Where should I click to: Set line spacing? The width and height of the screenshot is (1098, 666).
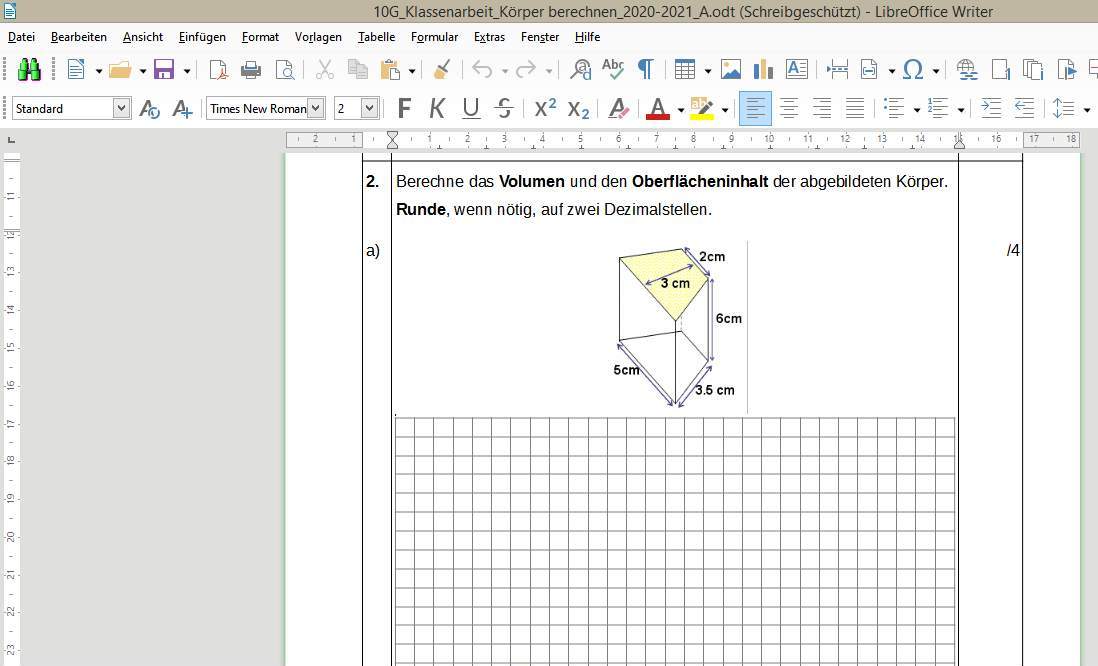[x=1064, y=109]
